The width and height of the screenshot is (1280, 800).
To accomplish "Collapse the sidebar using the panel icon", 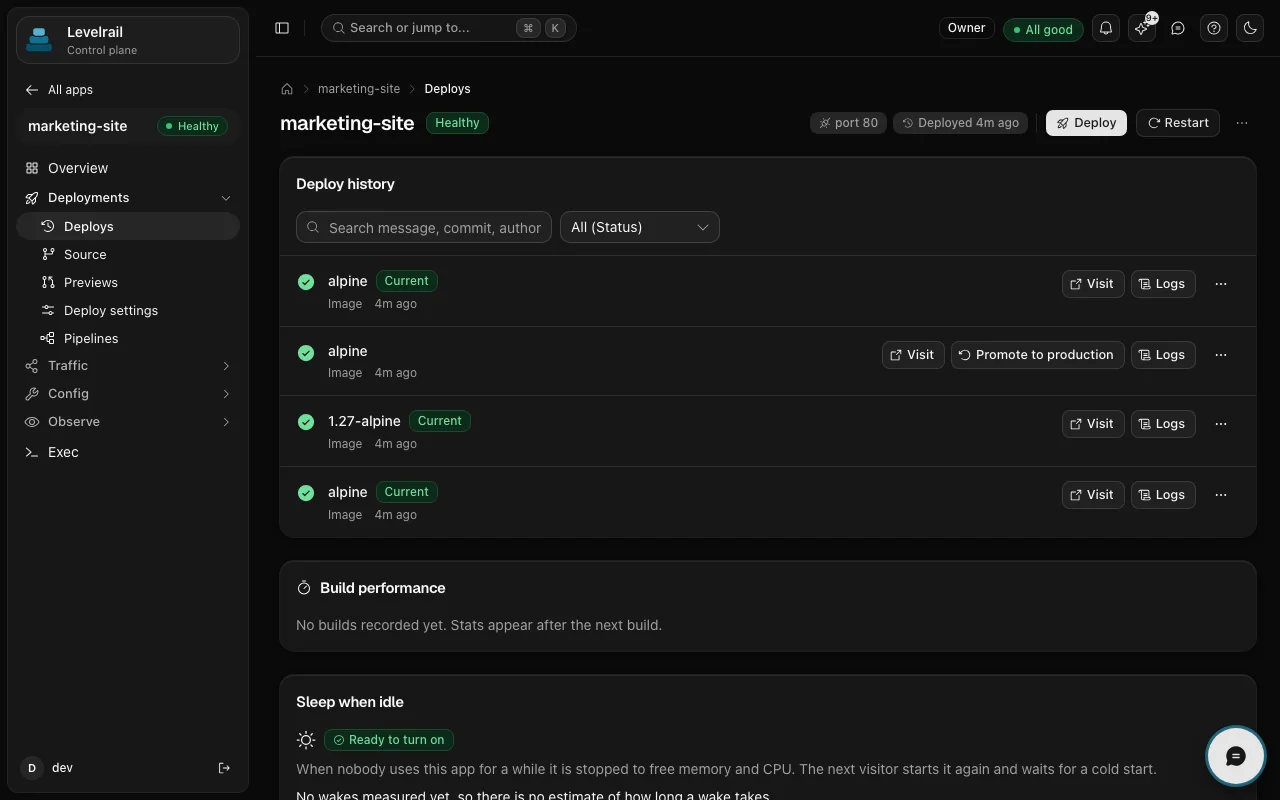I will tap(282, 28).
